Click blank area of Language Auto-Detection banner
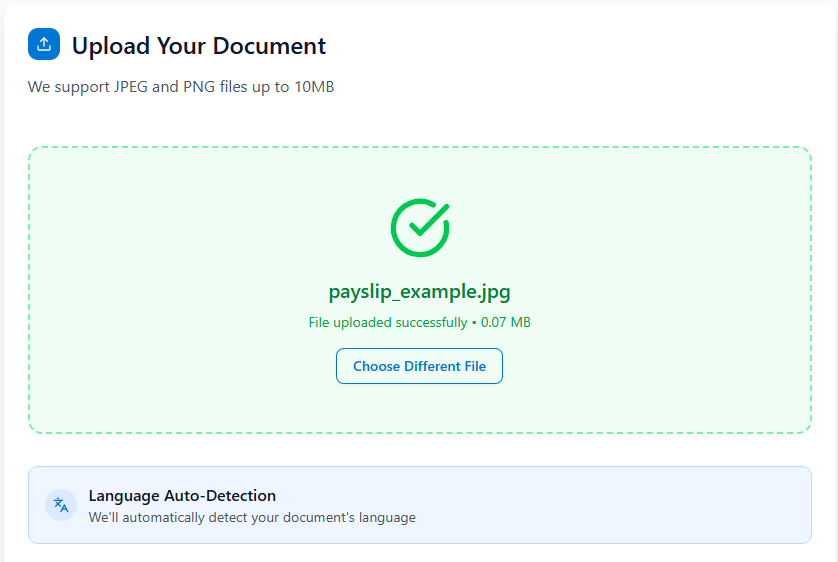838x562 pixels. pyautogui.click(x=620, y=505)
